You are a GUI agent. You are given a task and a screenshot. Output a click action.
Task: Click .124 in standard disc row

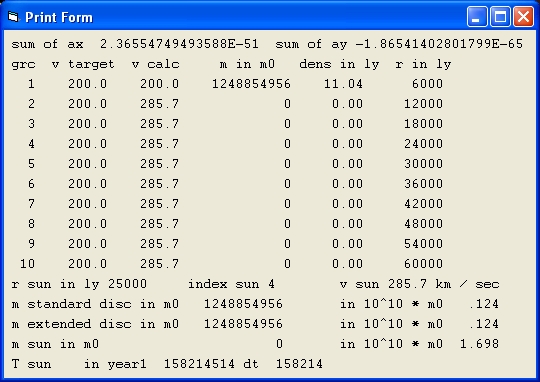coord(484,304)
